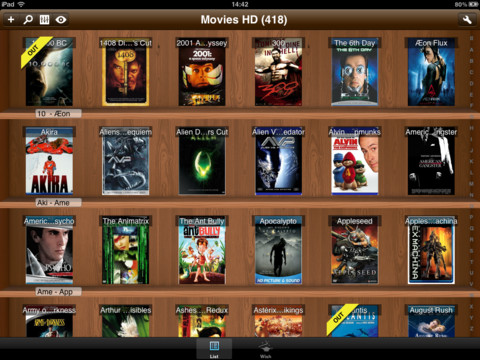Image resolution: width=480 pixels, height=360 pixels.
Task: Select the 300 movie cover
Action: coord(278,72)
